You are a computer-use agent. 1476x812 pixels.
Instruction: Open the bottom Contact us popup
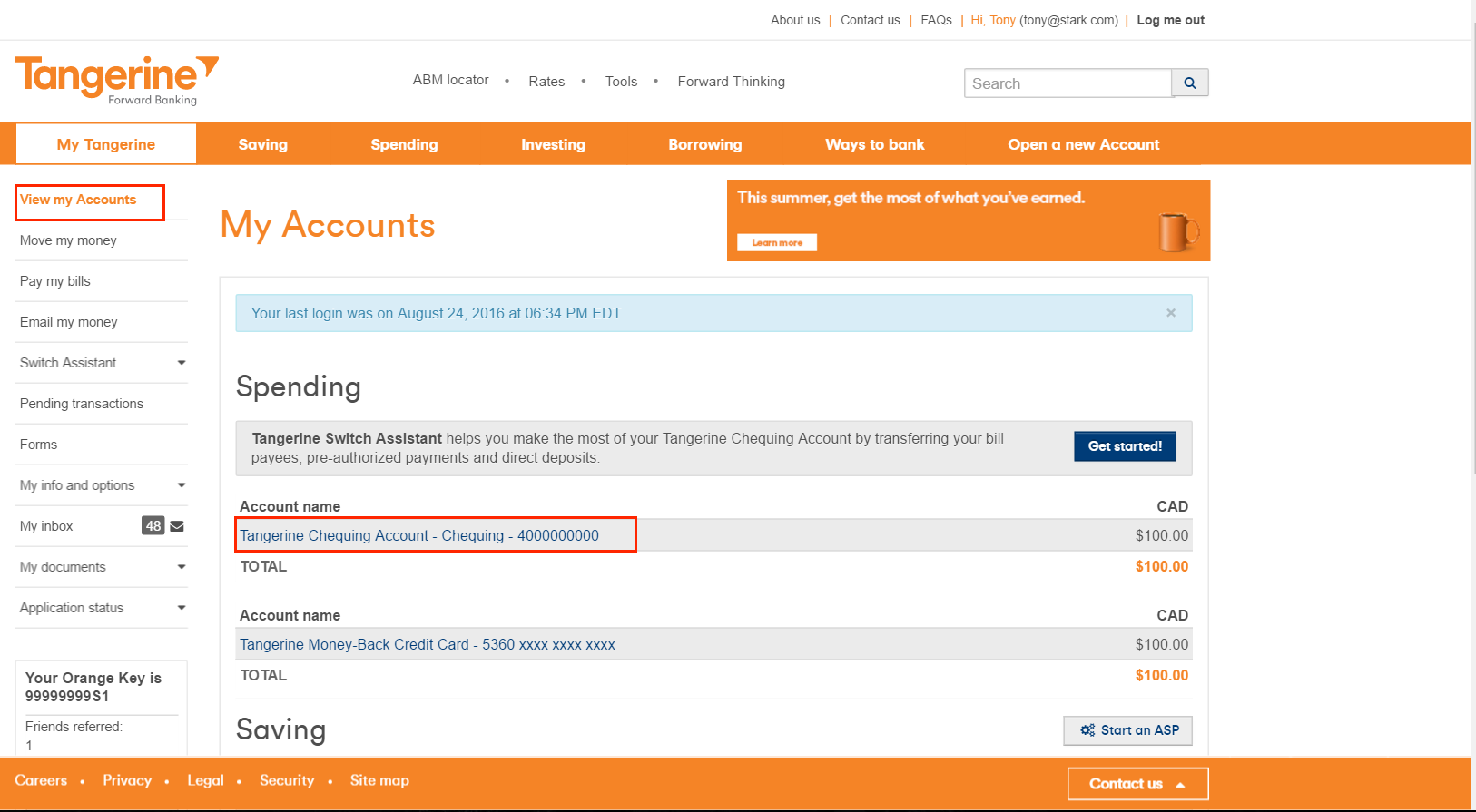click(1137, 784)
